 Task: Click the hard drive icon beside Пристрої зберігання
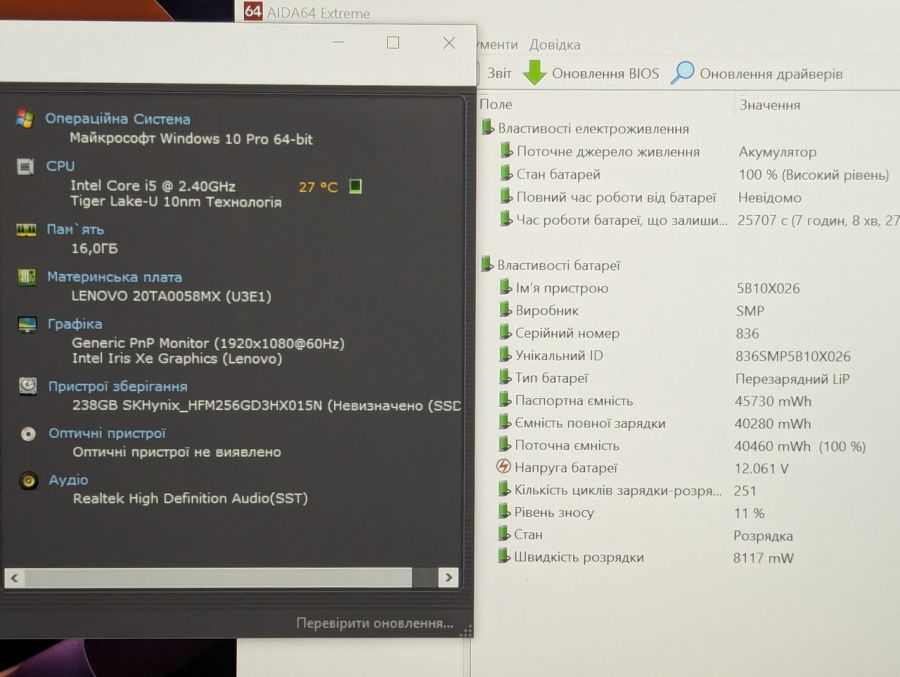click(x=28, y=386)
